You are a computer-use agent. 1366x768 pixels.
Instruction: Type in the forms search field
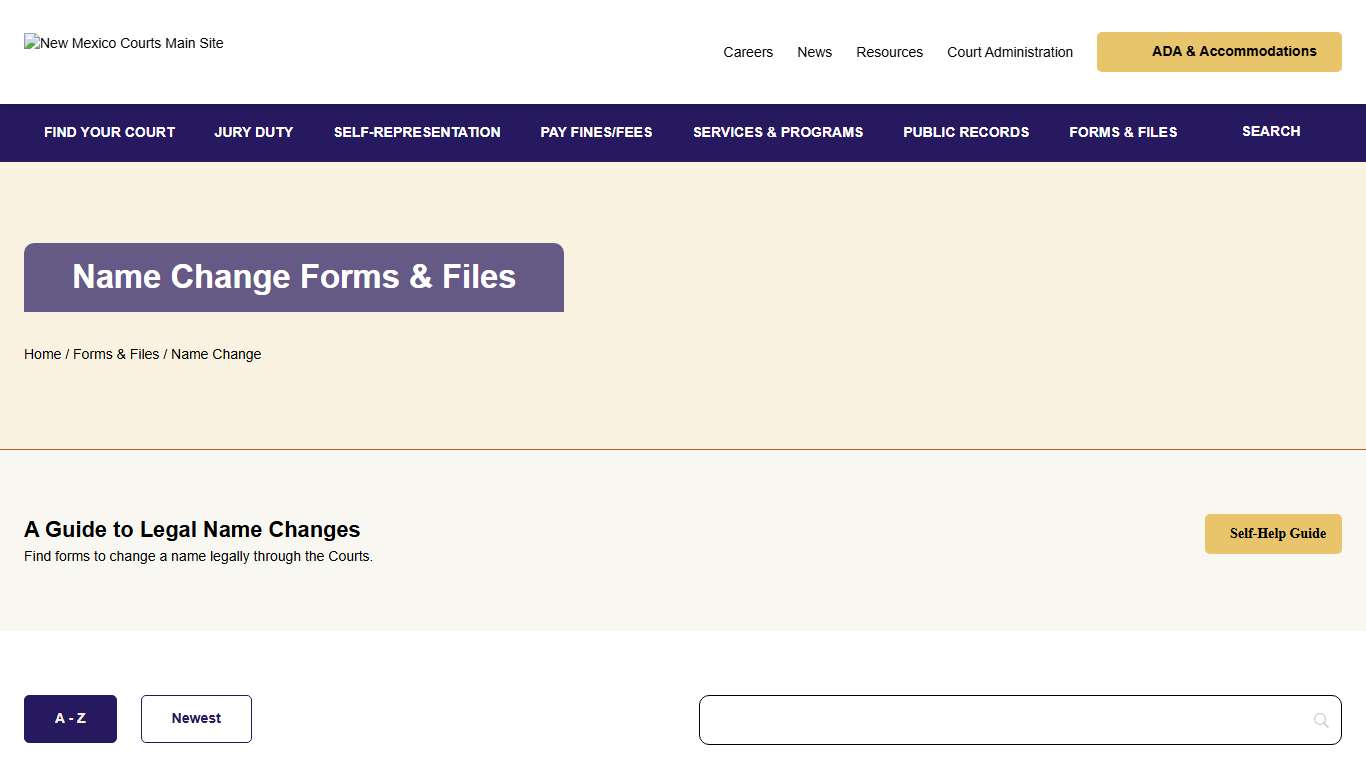click(x=1000, y=720)
